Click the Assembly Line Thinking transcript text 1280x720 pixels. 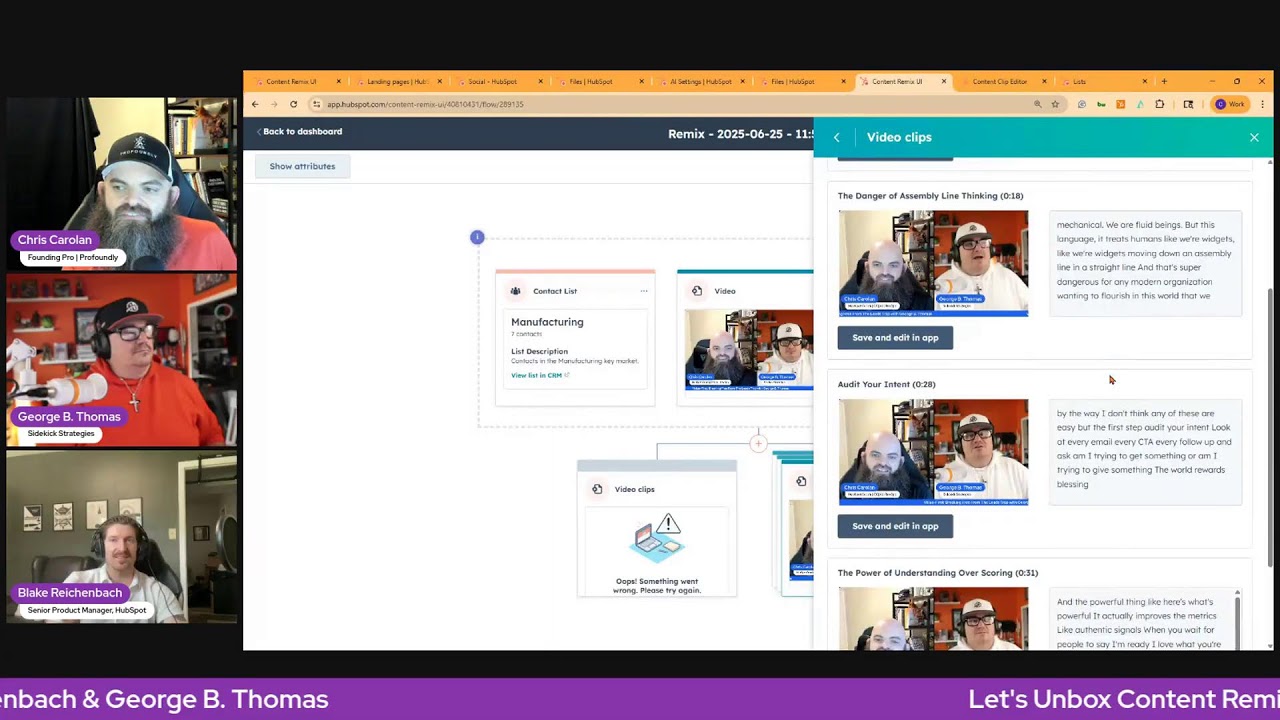tap(1145, 260)
